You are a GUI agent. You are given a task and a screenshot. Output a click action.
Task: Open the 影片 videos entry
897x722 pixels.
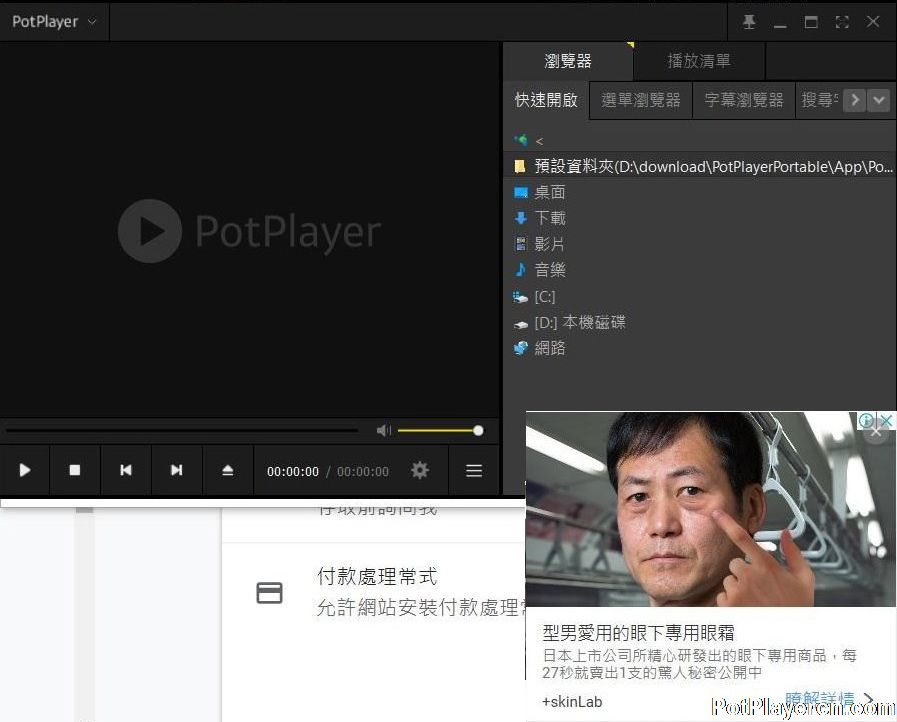point(539,244)
